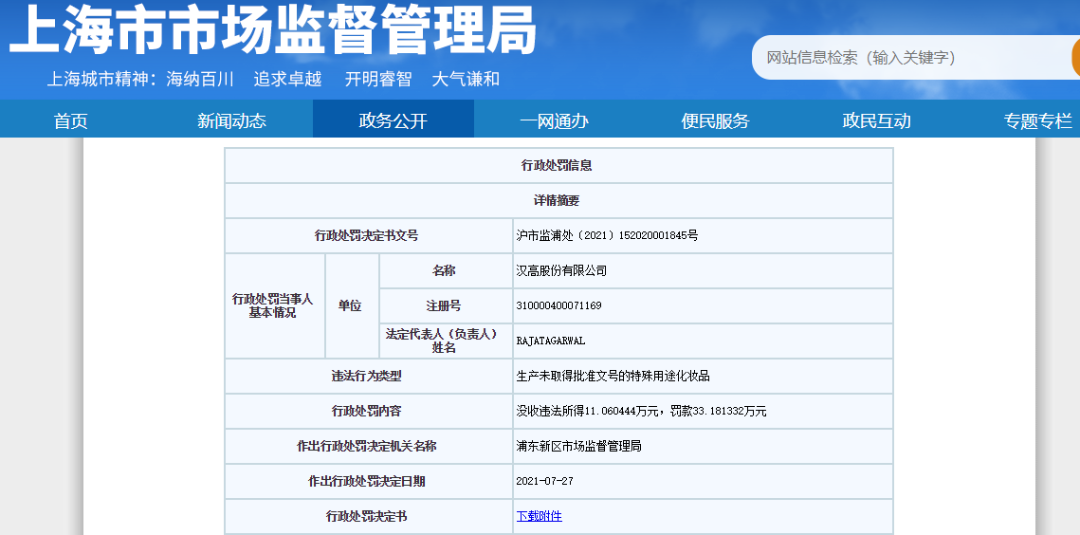
Task: Click the 下载附件 attachment link
Action: point(539,516)
